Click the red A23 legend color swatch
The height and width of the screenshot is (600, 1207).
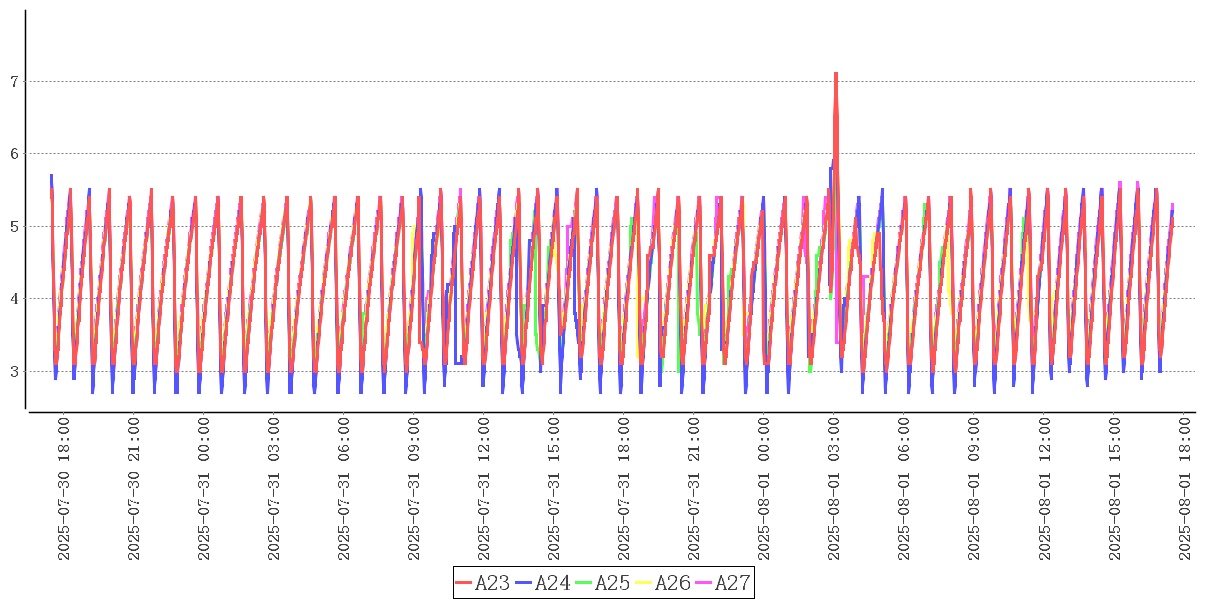[x=464, y=583]
